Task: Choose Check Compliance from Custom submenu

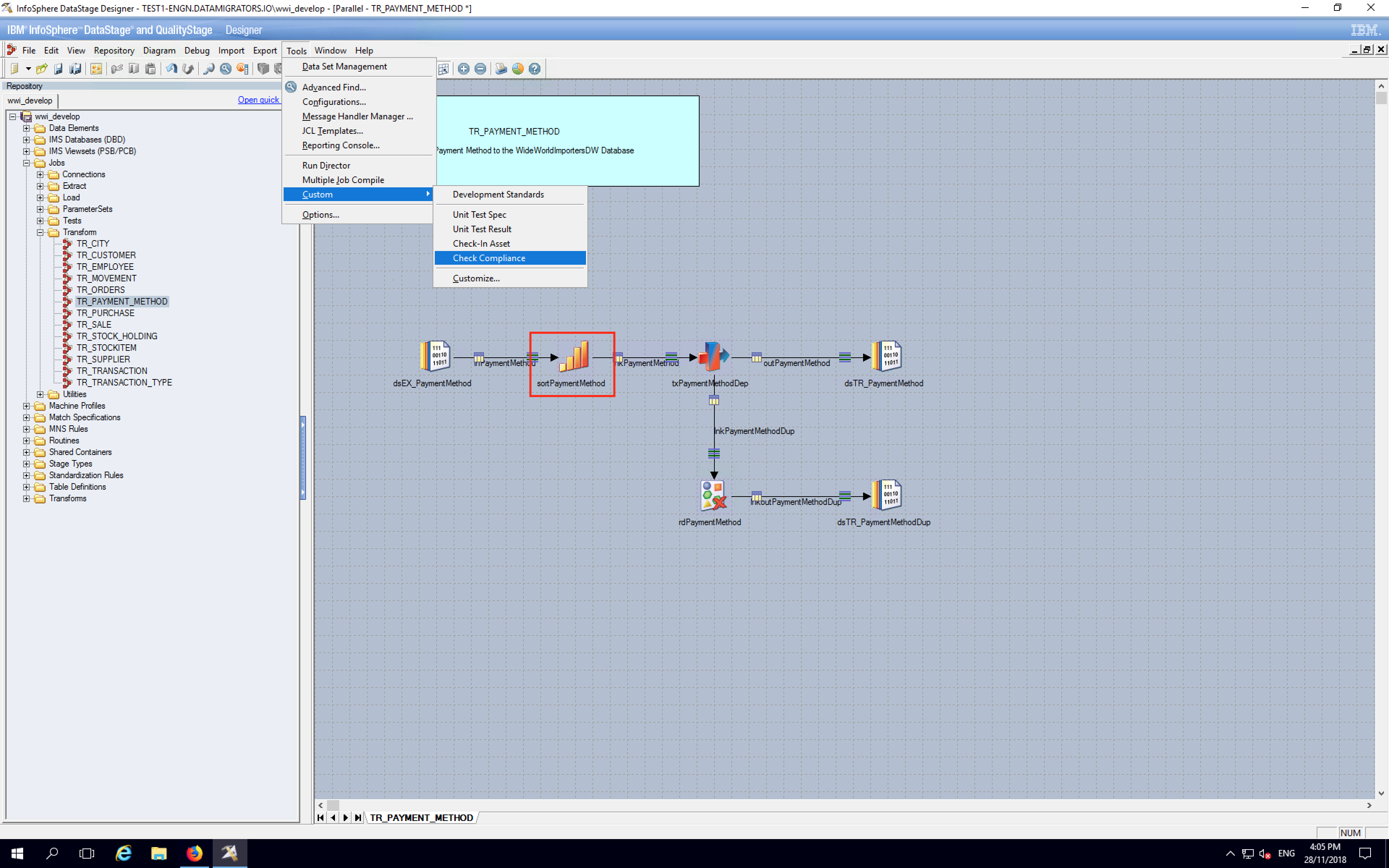Action: [489, 258]
